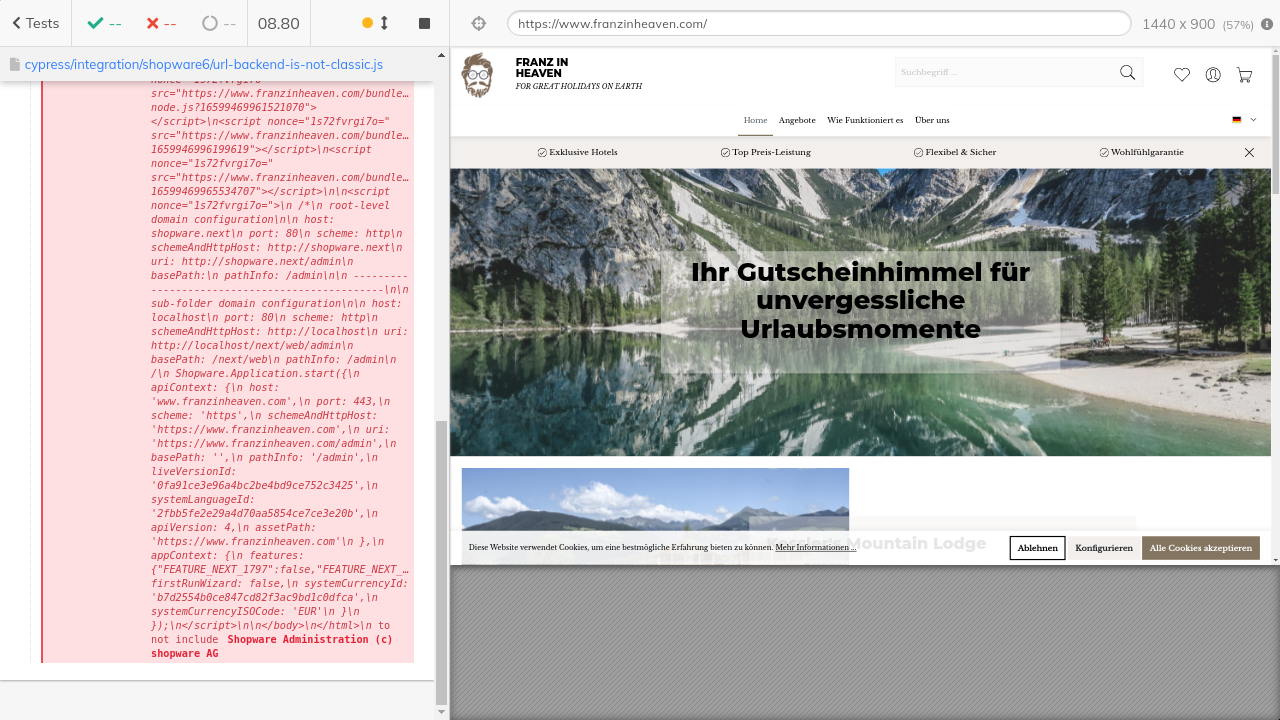Click the command log scrollbar

click(x=442, y=560)
